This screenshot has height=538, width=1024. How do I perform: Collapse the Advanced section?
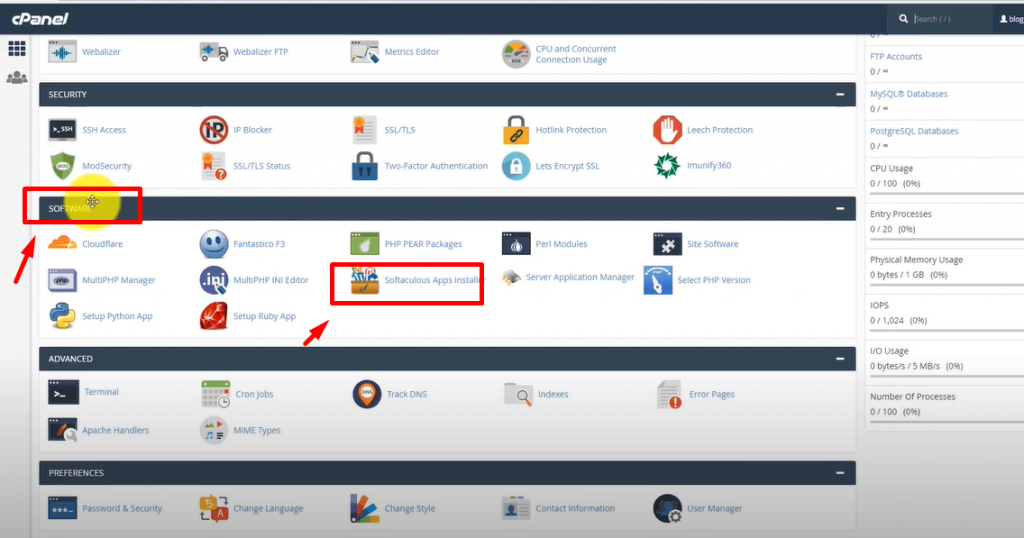pos(840,359)
